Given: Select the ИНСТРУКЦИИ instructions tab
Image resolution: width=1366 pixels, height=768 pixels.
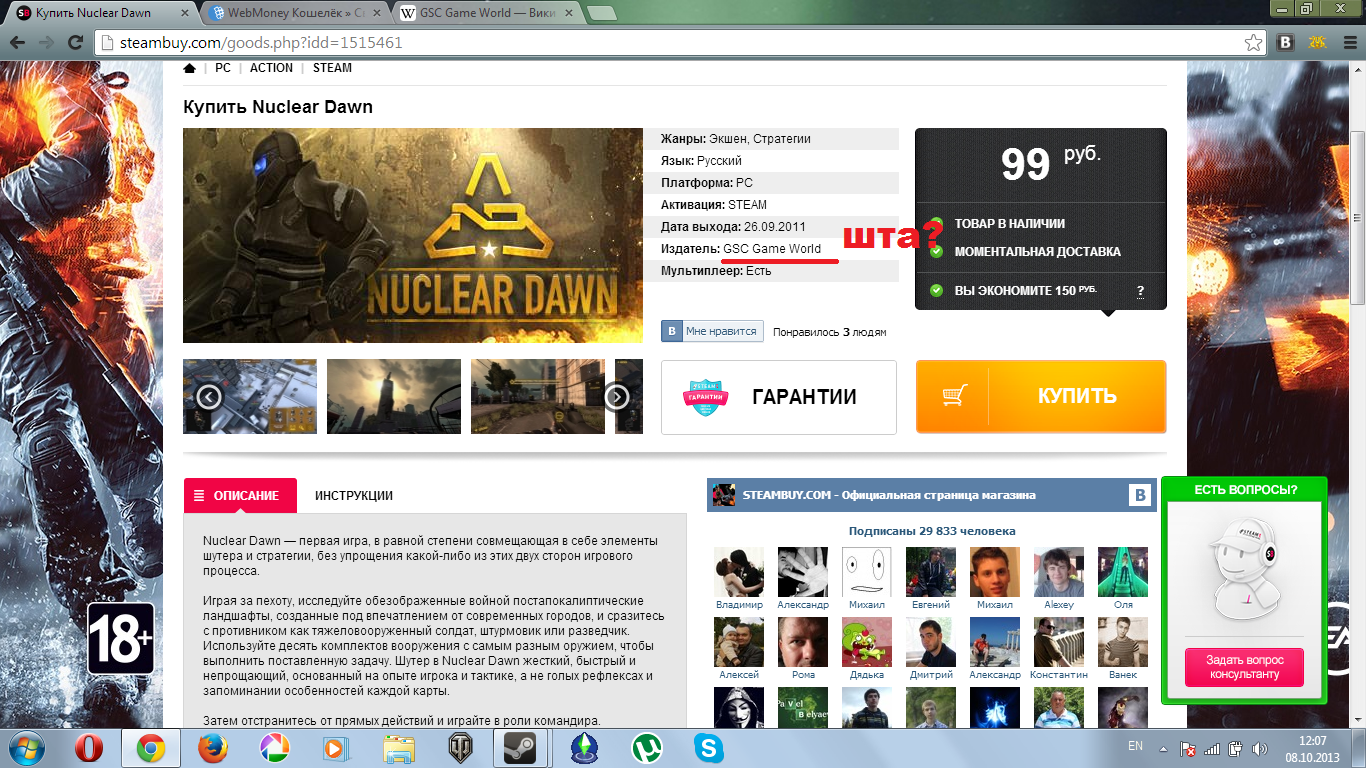Looking at the screenshot, I should tap(354, 495).
